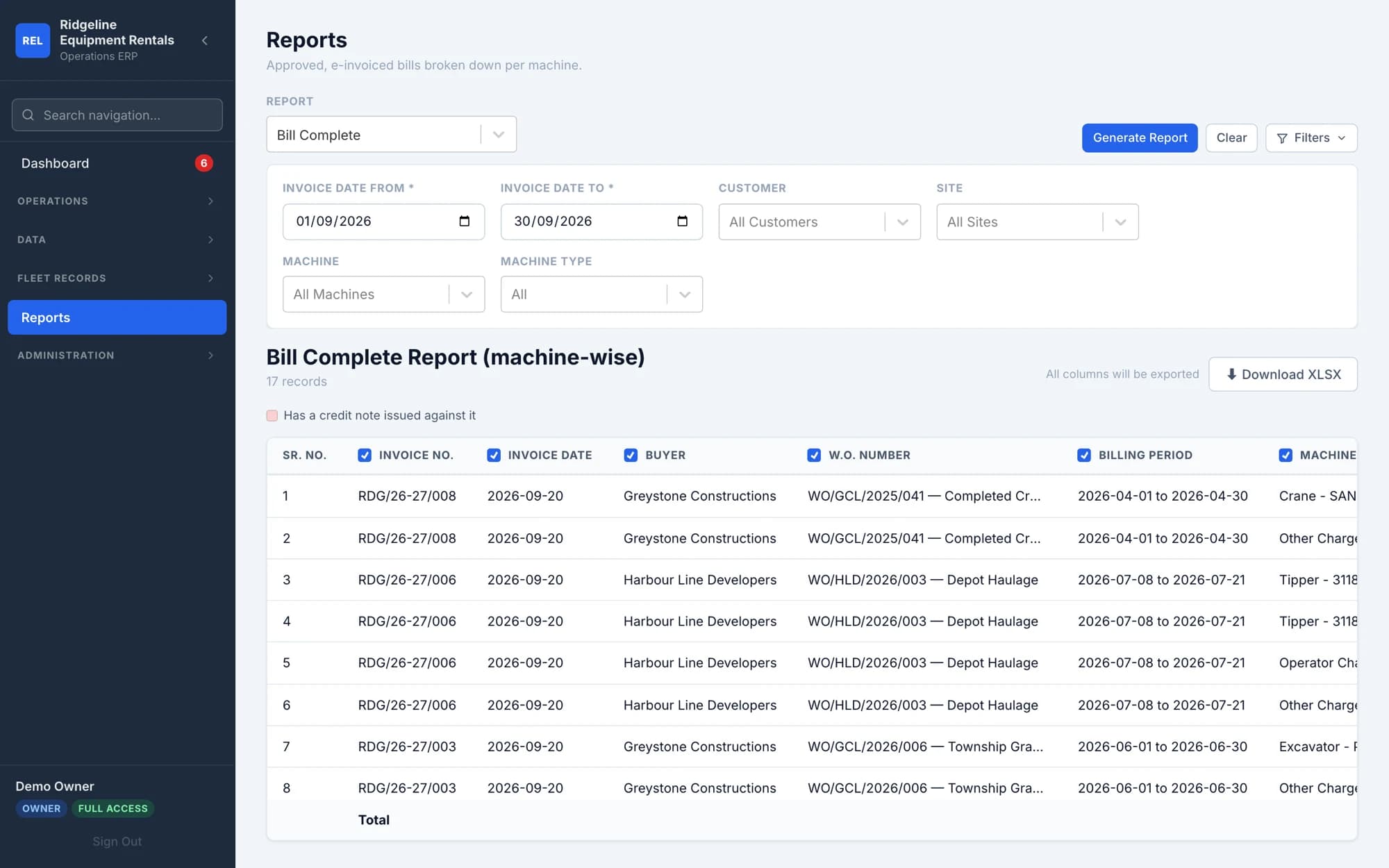Click invoice RDG/26-27/008 in row 1
Viewport: 1389px width, 868px height.
click(x=407, y=496)
